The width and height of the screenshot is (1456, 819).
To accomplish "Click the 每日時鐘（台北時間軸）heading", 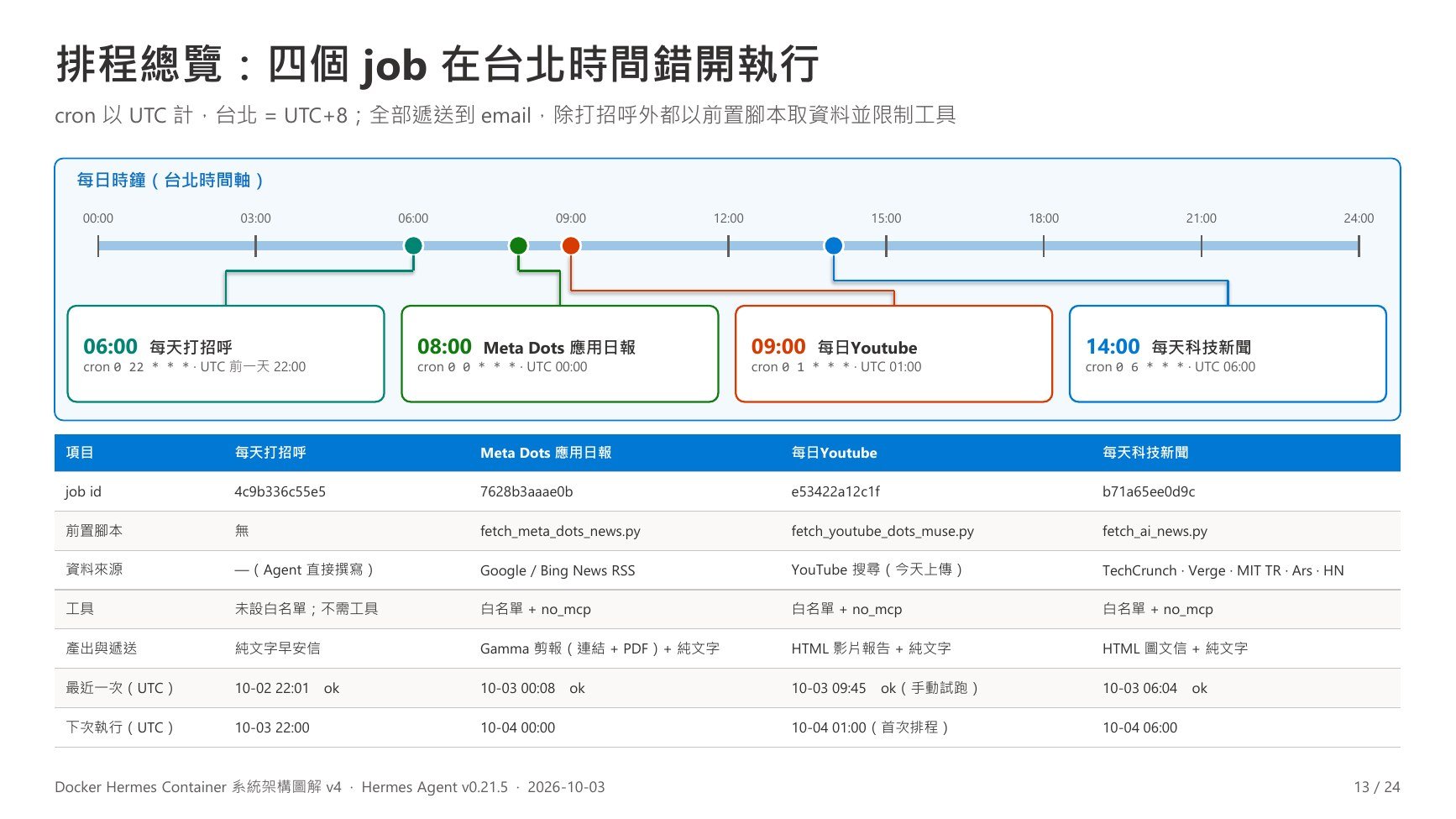I will (171, 180).
